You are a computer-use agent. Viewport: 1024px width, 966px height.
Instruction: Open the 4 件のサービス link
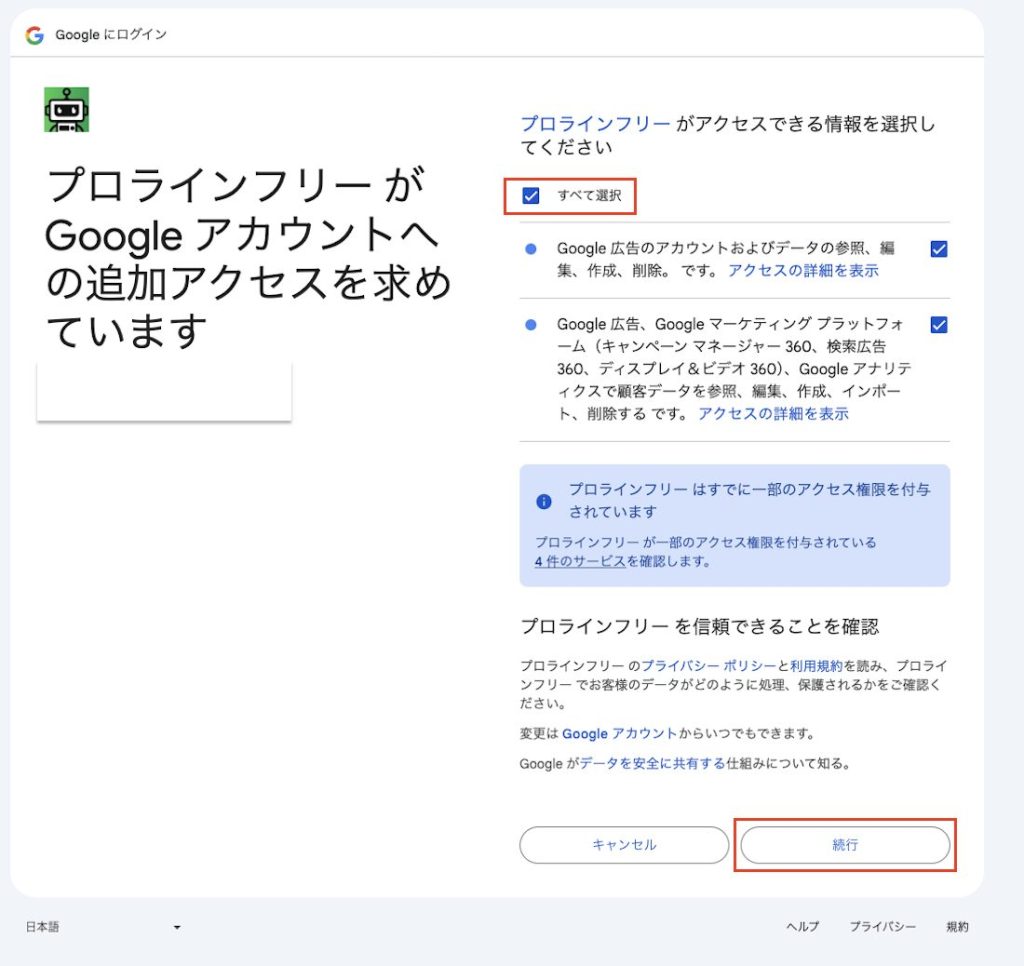click(x=580, y=561)
